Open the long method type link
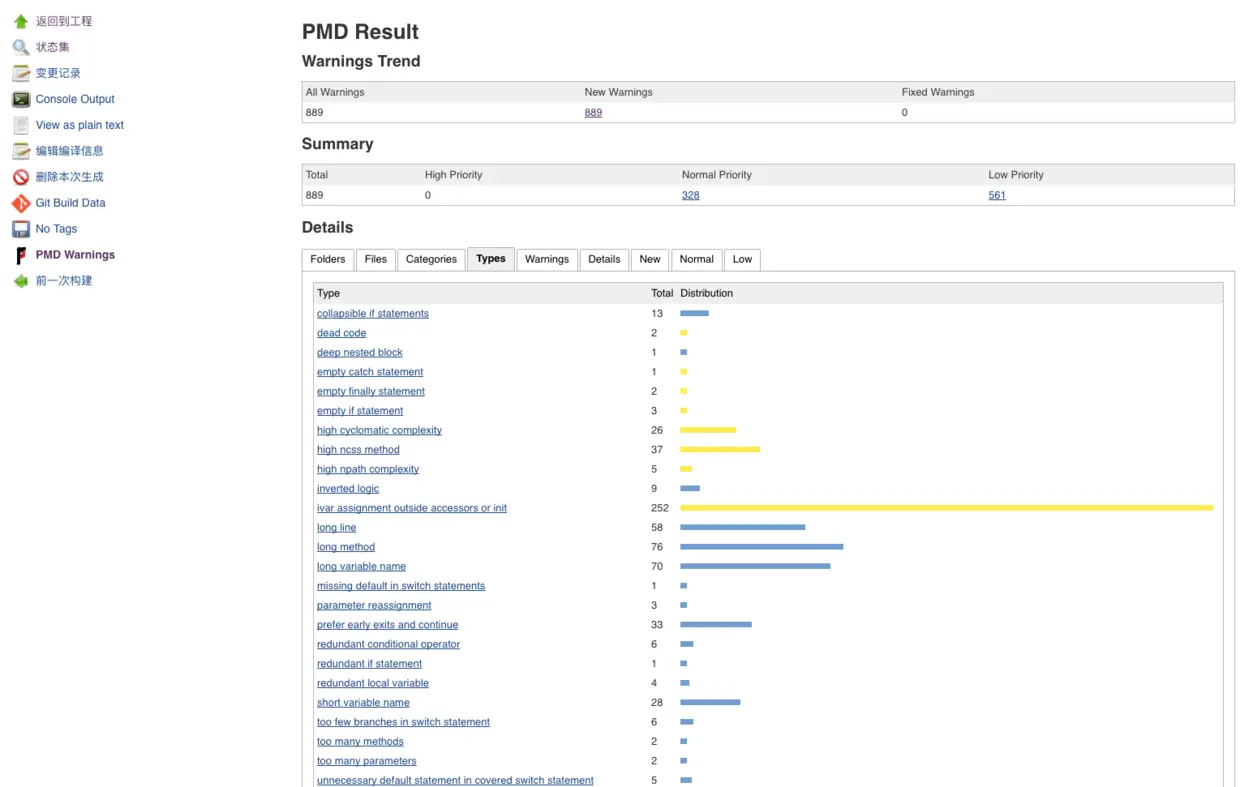The image size is (1240, 787). (x=346, y=548)
